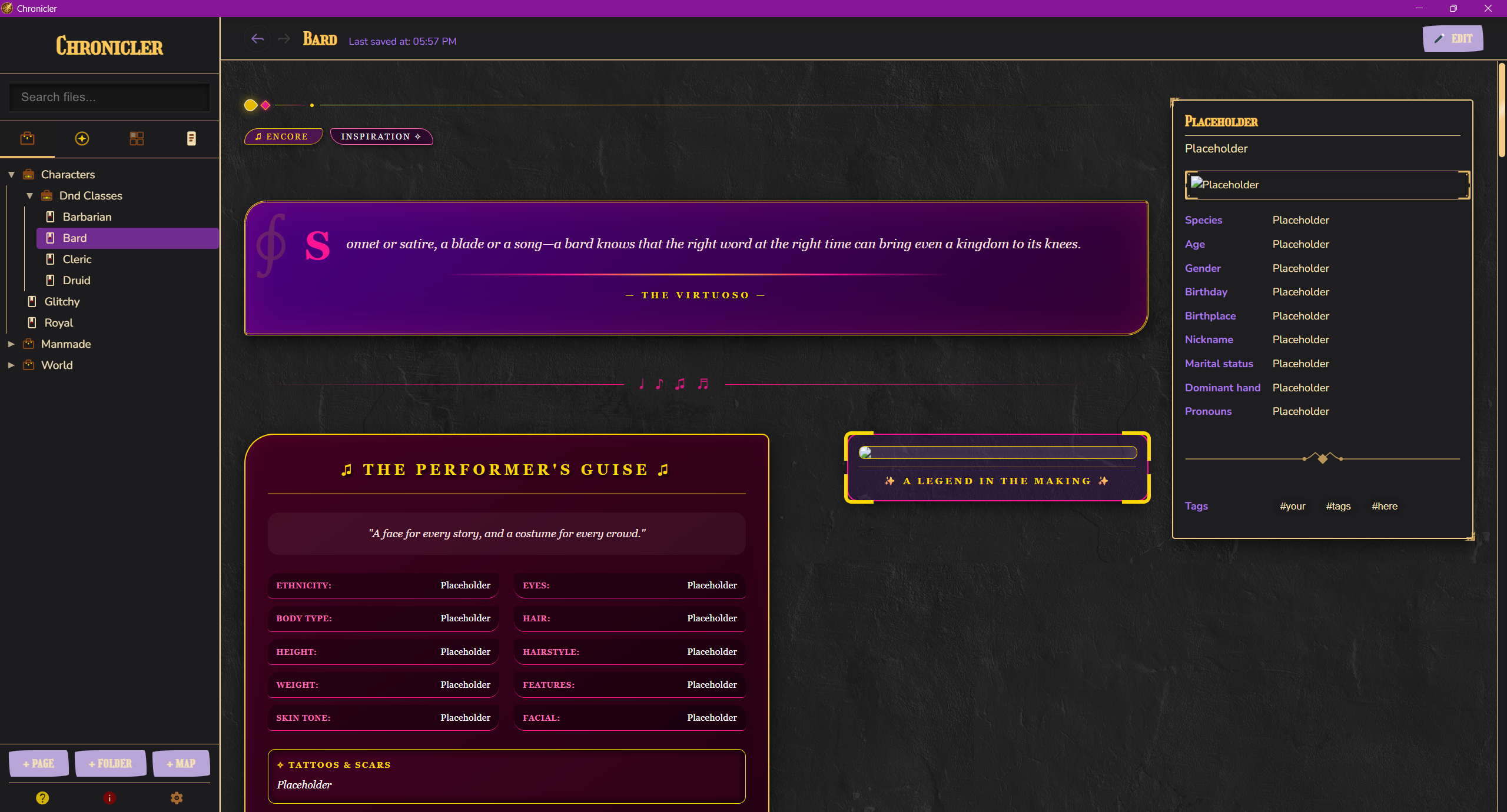The image size is (1507, 812).
Task: Create a new page with + Page
Action: tap(39, 764)
